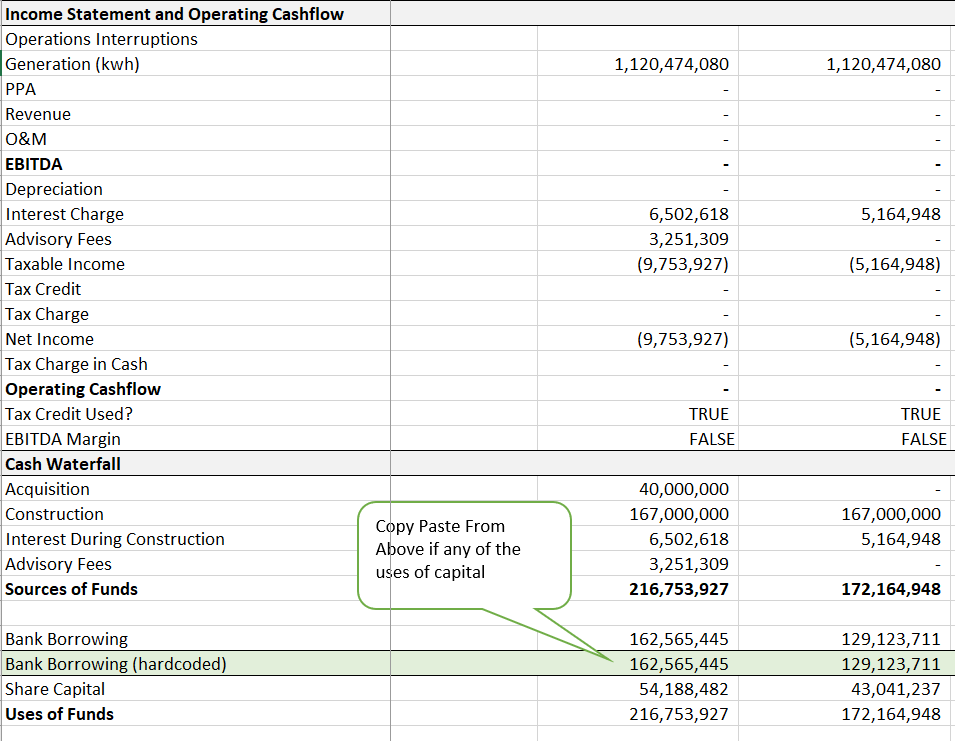Viewport: 955px width, 741px height.
Task: Select Interest Charge value 5,164,948
Action: pyautogui.click(x=900, y=214)
